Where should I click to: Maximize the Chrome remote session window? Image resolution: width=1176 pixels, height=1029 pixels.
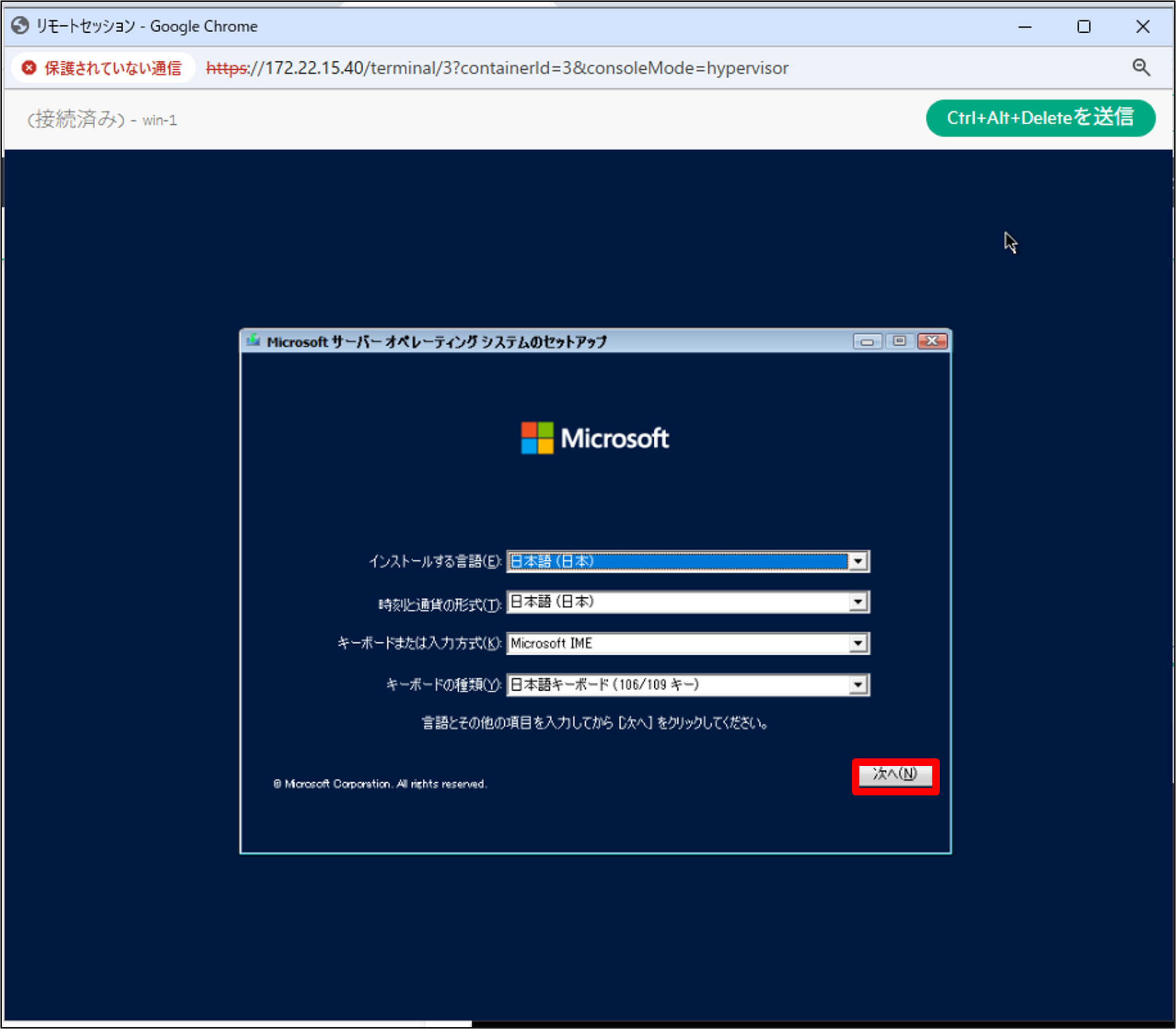(x=1084, y=26)
